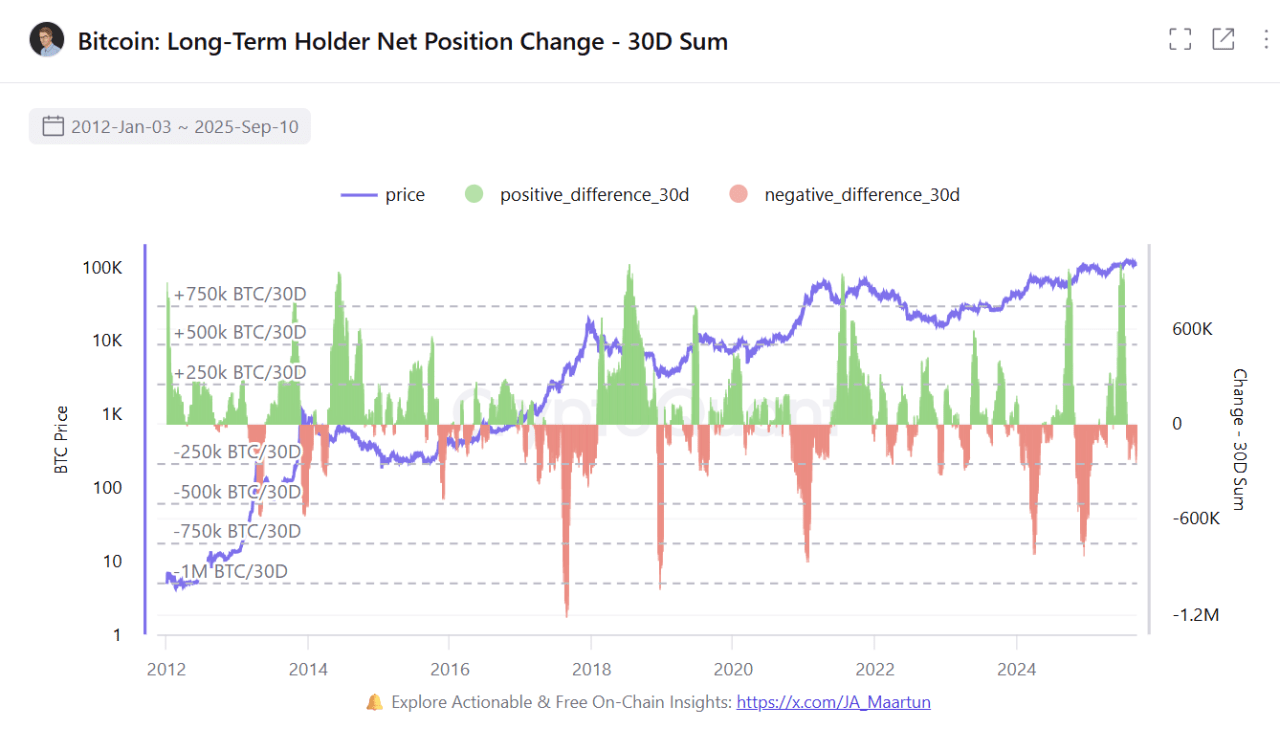The image size is (1280, 732).
Task: Click the red negative_difference legend swatch
Action: click(x=739, y=195)
